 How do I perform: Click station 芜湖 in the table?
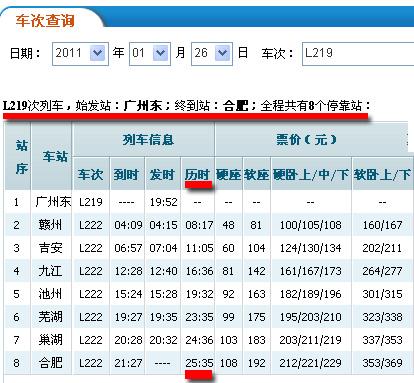[51, 317]
